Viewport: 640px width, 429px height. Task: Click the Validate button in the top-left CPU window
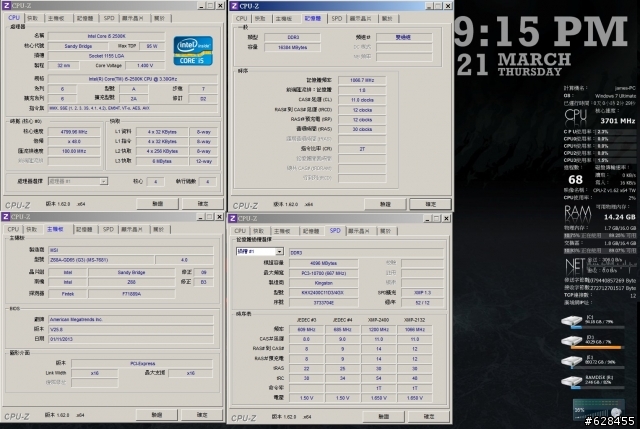coord(158,203)
